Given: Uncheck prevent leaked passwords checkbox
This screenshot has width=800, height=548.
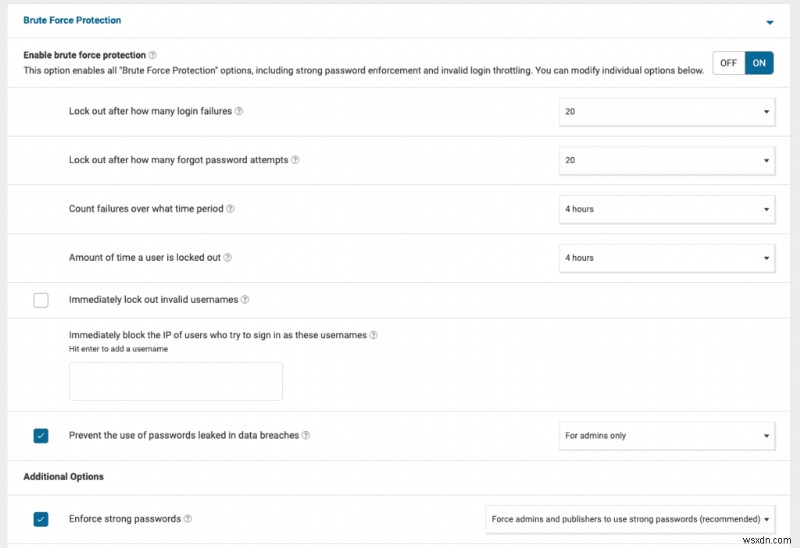Looking at the screenshot, I should tap(41, 435).
